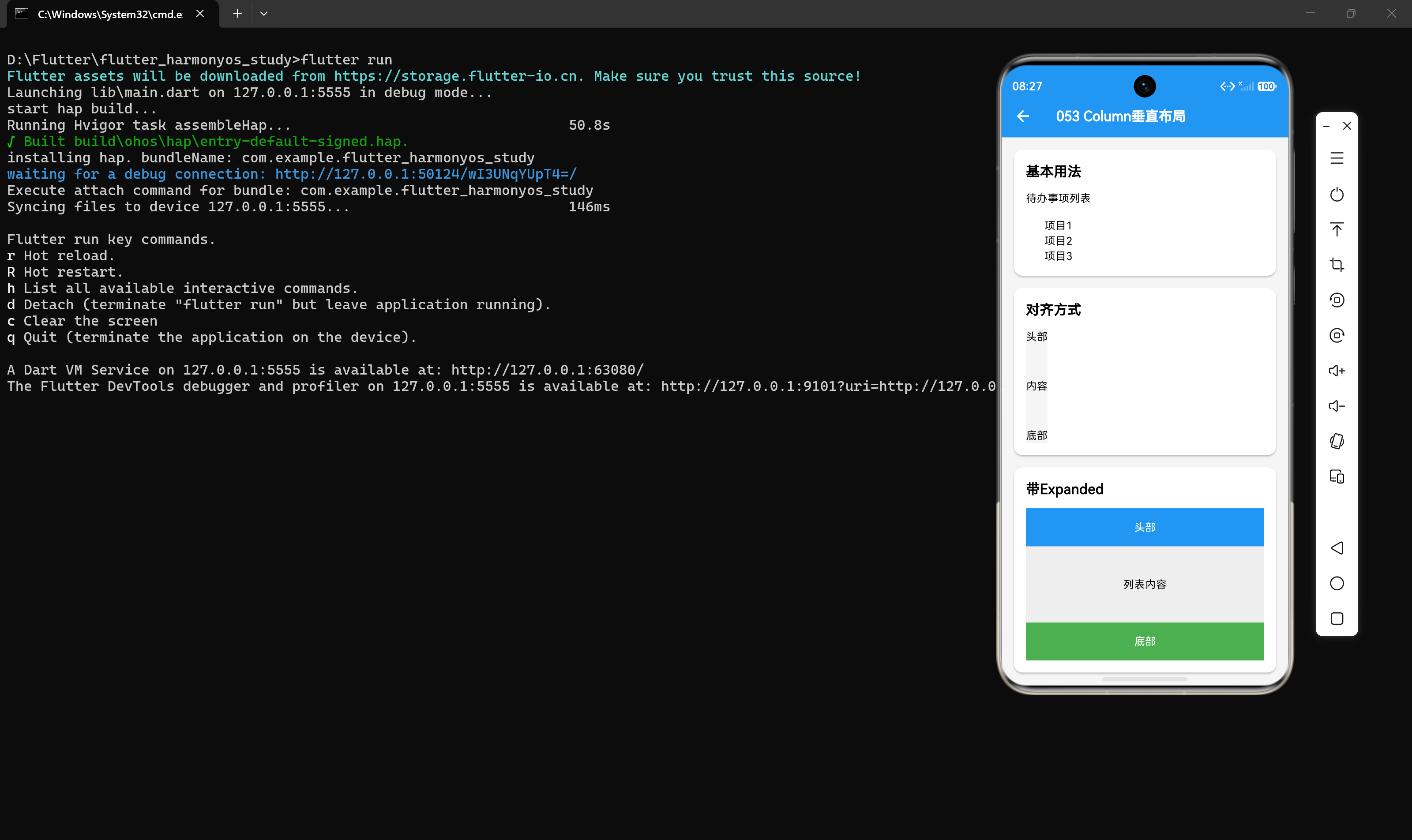This screenshot has height=840, width=1412.
Task: Click the cmd icon on the terminal tab
Action: pos(22,14)
